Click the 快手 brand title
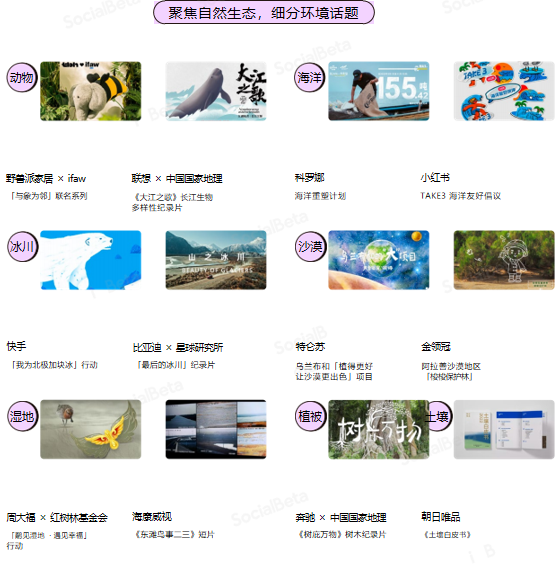The height and width of the screenshot is (564, 557). click(x=16, y=346)
